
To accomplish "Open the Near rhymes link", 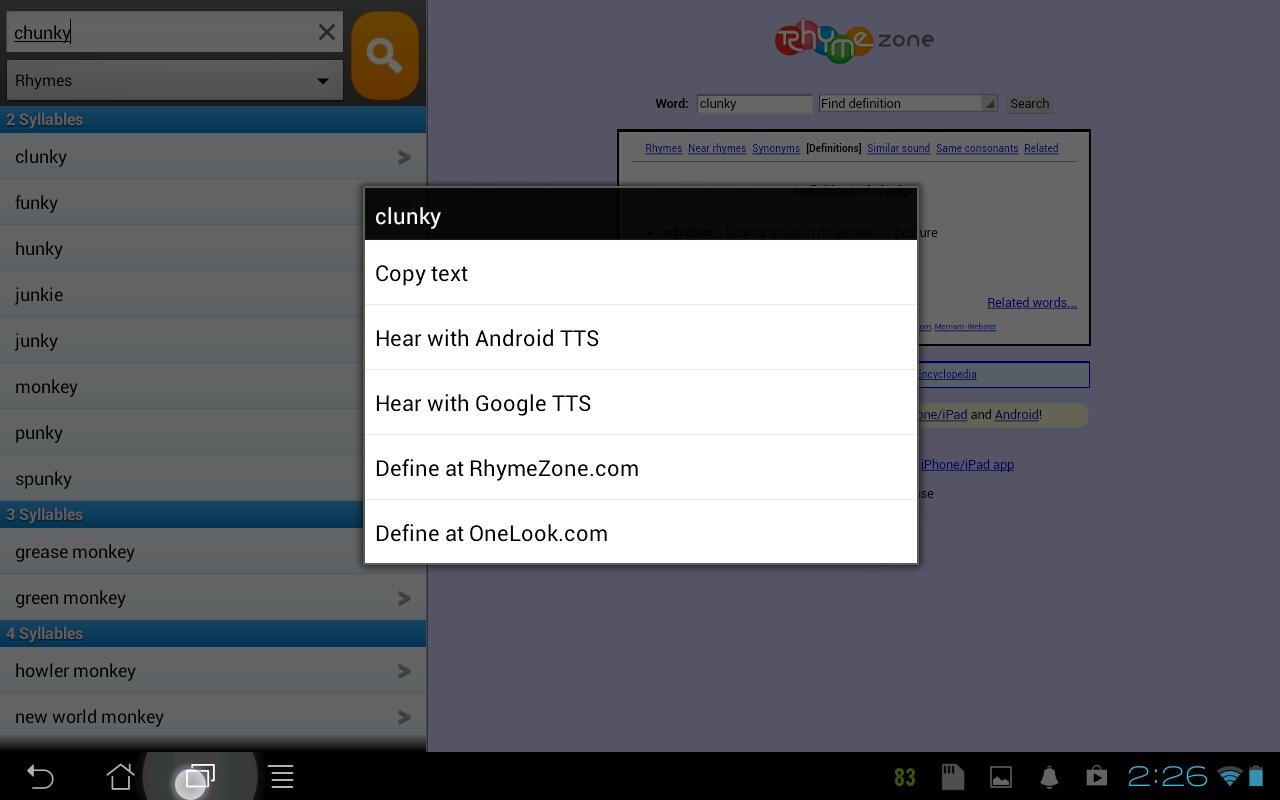I will click(717, 149).
